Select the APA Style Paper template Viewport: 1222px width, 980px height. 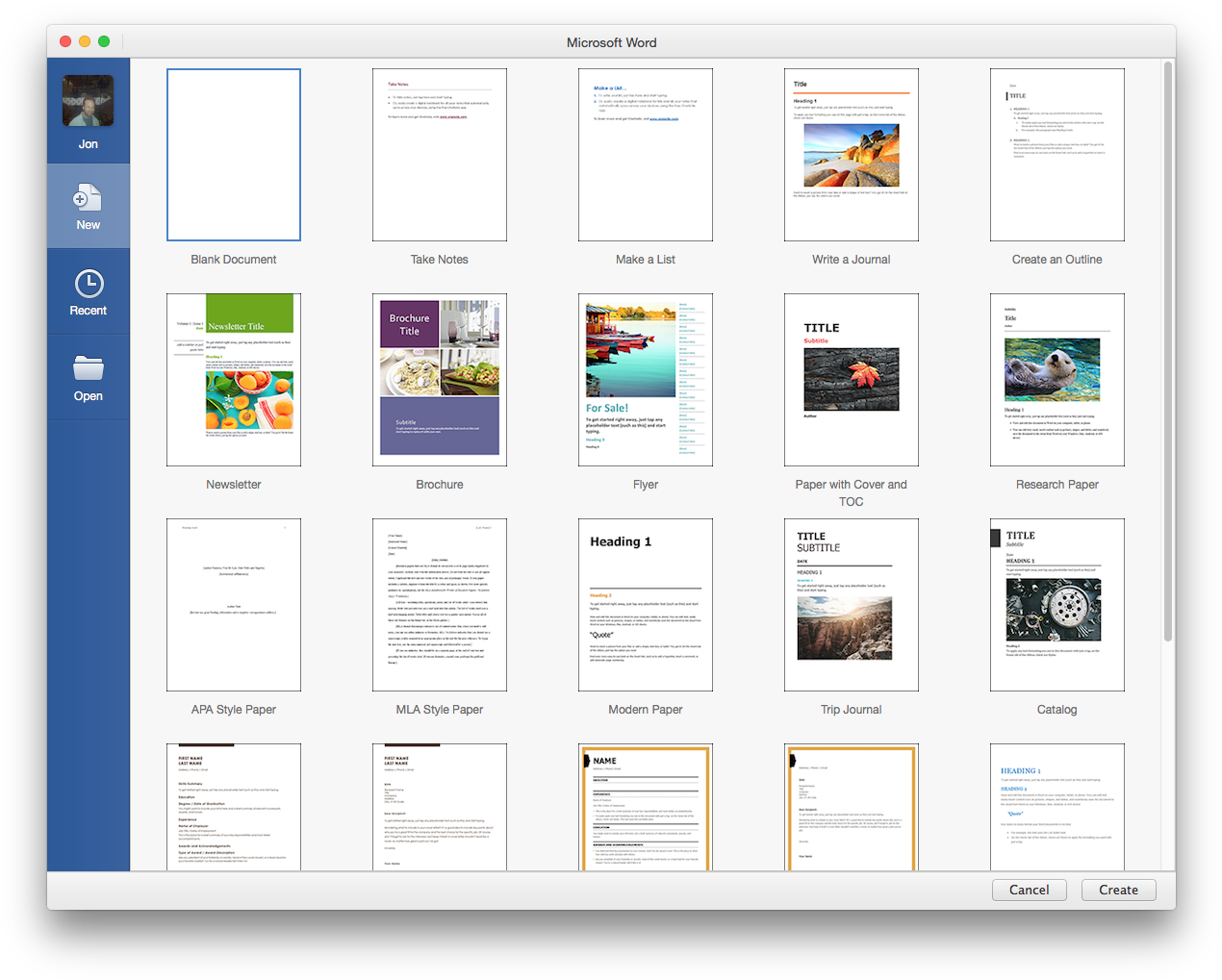pyautogui.click(x=234, y=605)
